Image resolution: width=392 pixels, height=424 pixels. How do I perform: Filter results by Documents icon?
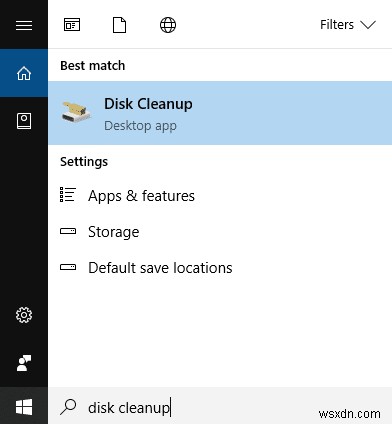coord(119,25)
